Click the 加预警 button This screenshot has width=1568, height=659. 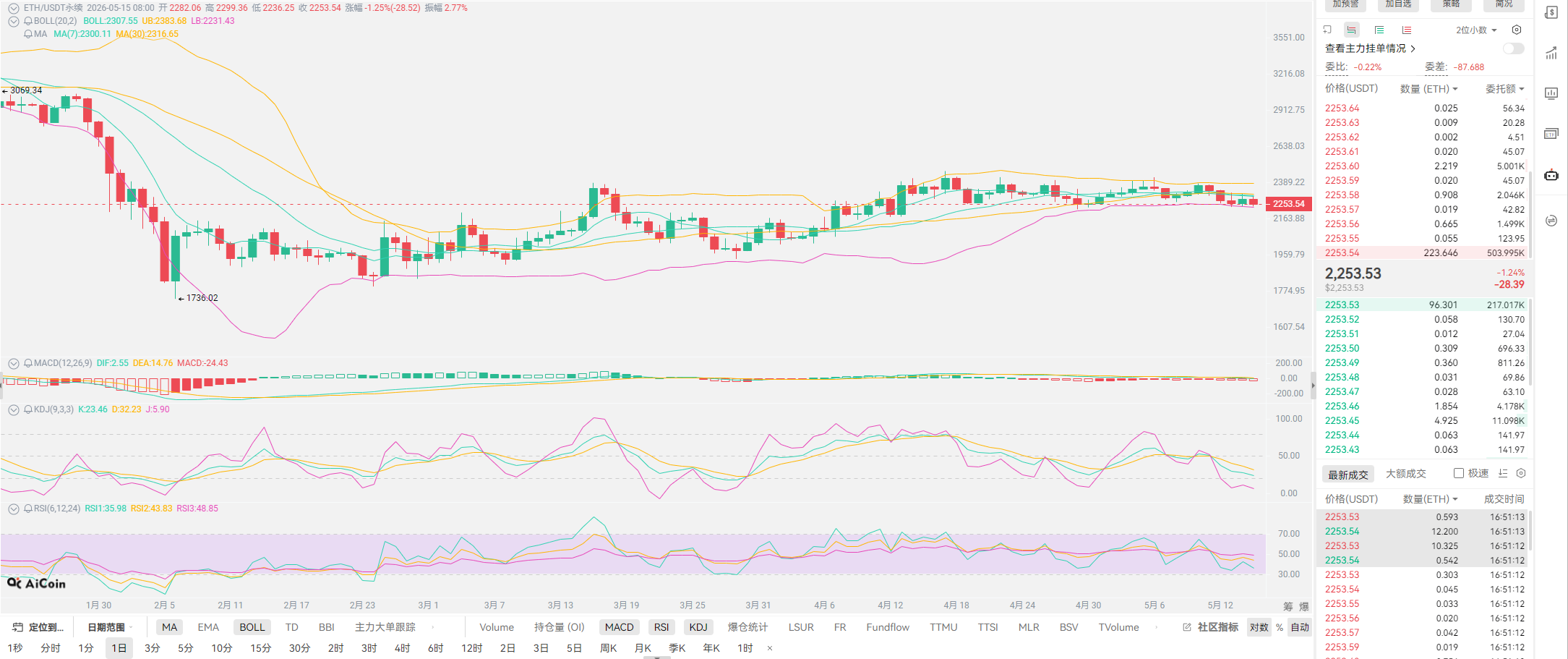click(x=1345, y=4)
